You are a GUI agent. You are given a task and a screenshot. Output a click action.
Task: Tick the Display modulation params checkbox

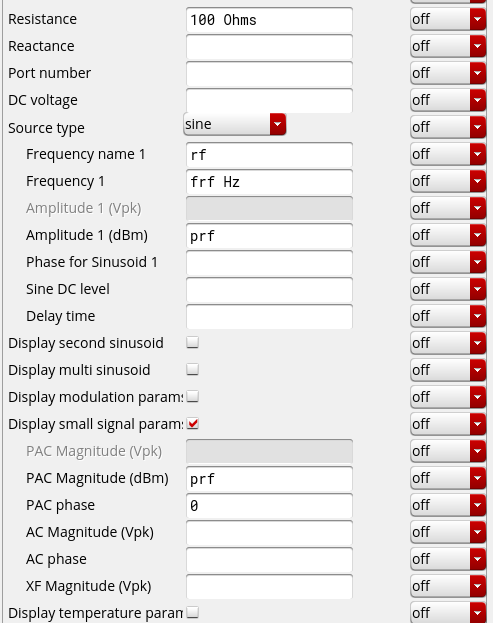point(193,397)
